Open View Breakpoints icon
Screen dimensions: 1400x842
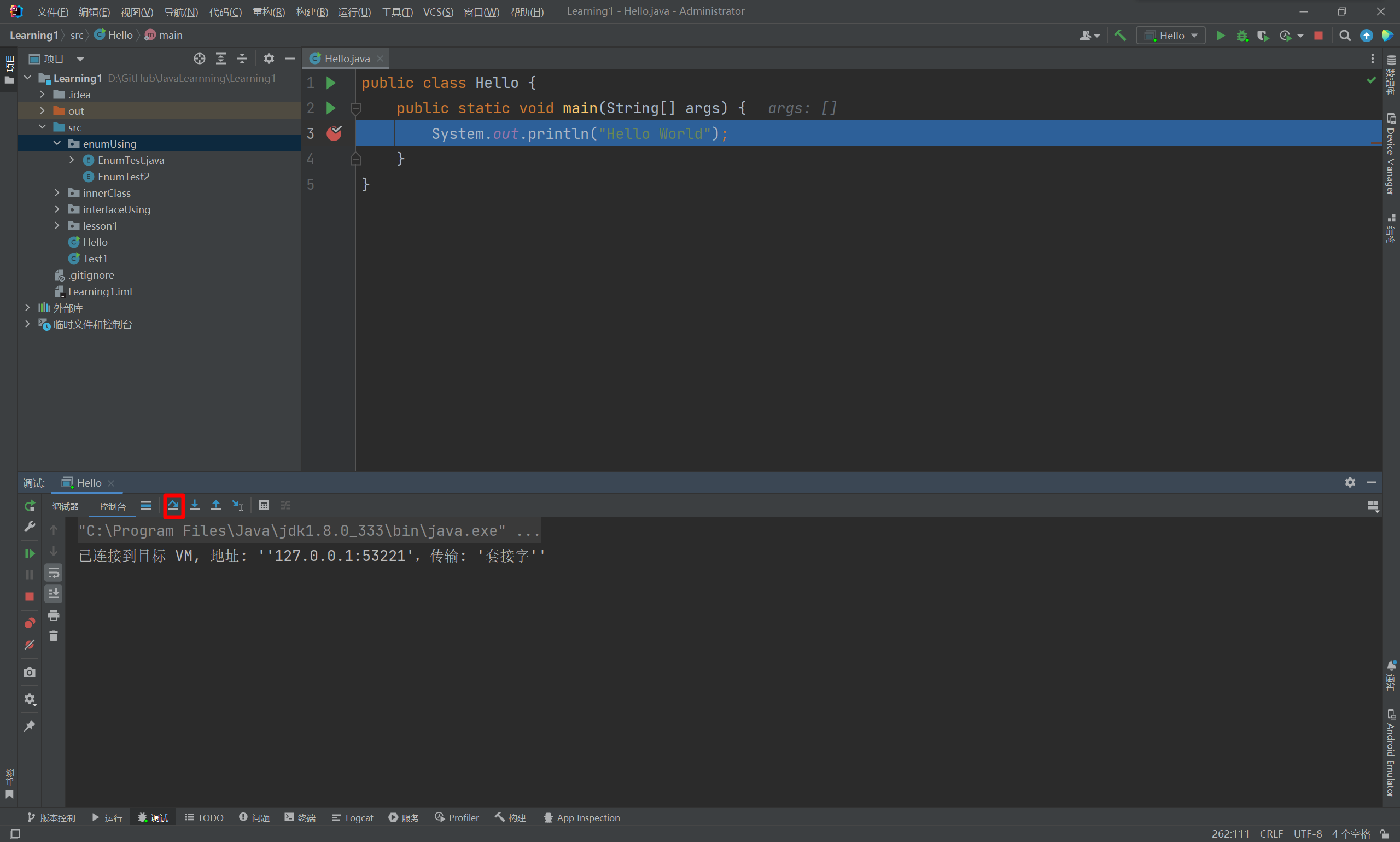click(30, 623)
